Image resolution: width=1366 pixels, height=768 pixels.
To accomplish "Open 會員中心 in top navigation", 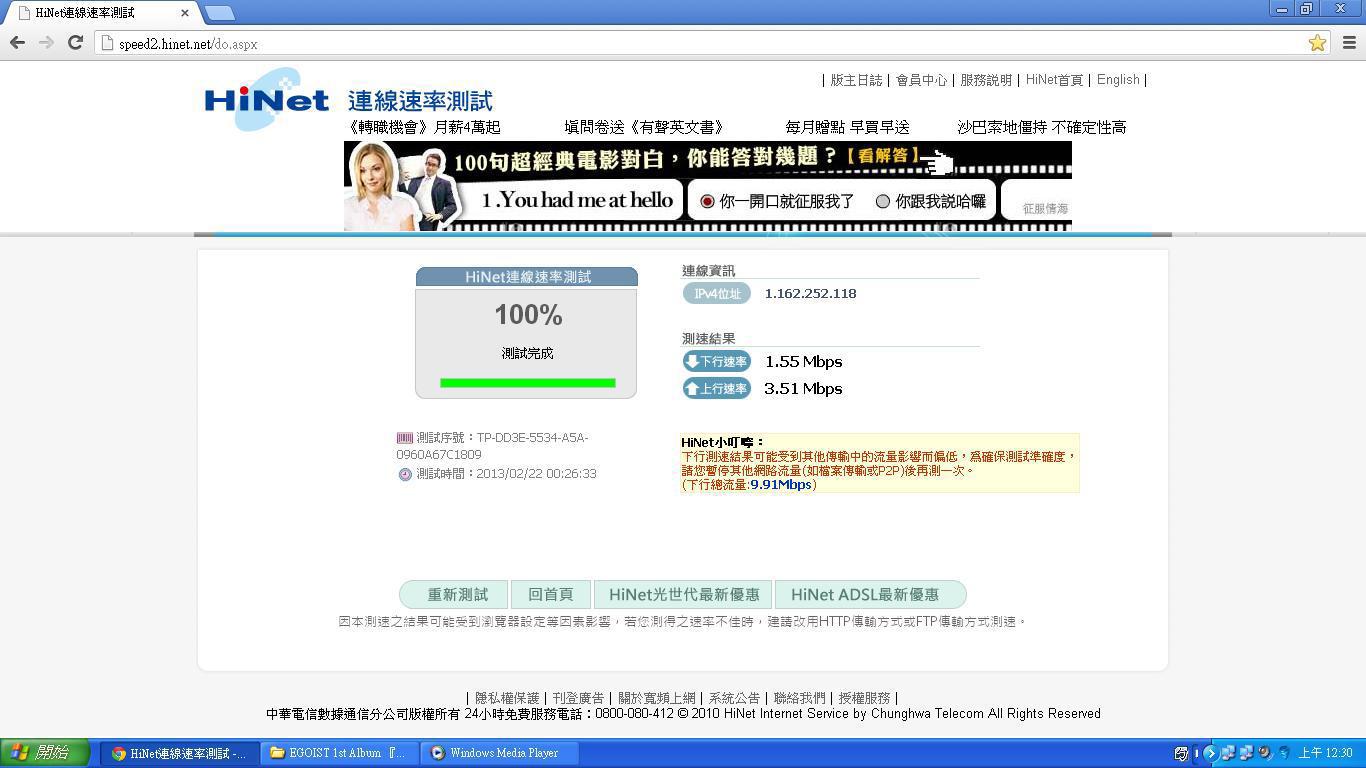I will 921,80.
